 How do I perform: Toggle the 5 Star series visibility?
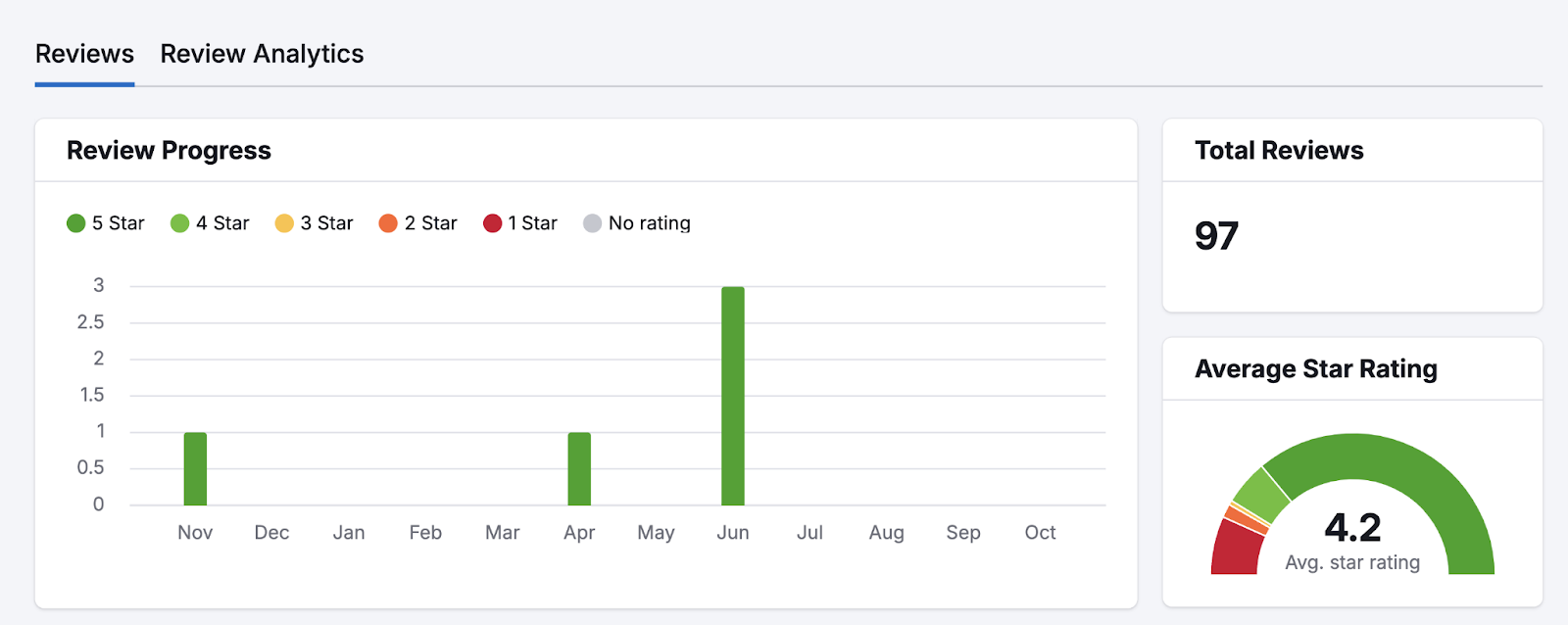tap(106, 222)
